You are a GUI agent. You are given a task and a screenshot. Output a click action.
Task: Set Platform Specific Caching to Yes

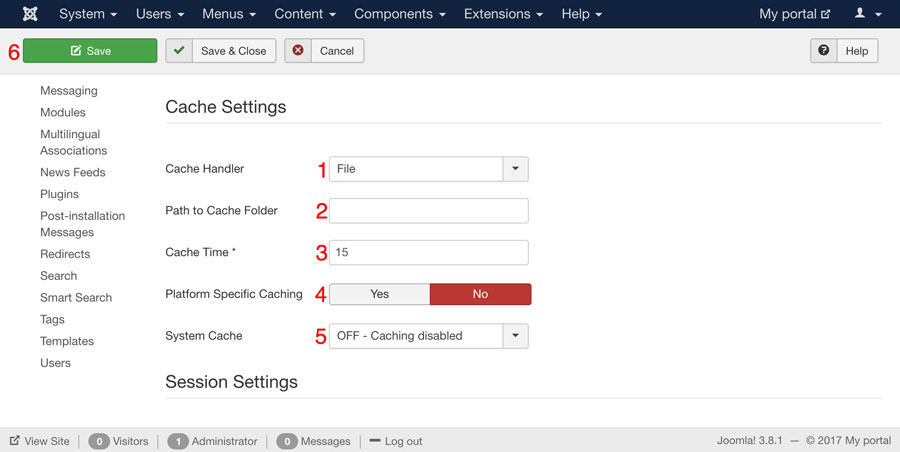tap(379, 294)
